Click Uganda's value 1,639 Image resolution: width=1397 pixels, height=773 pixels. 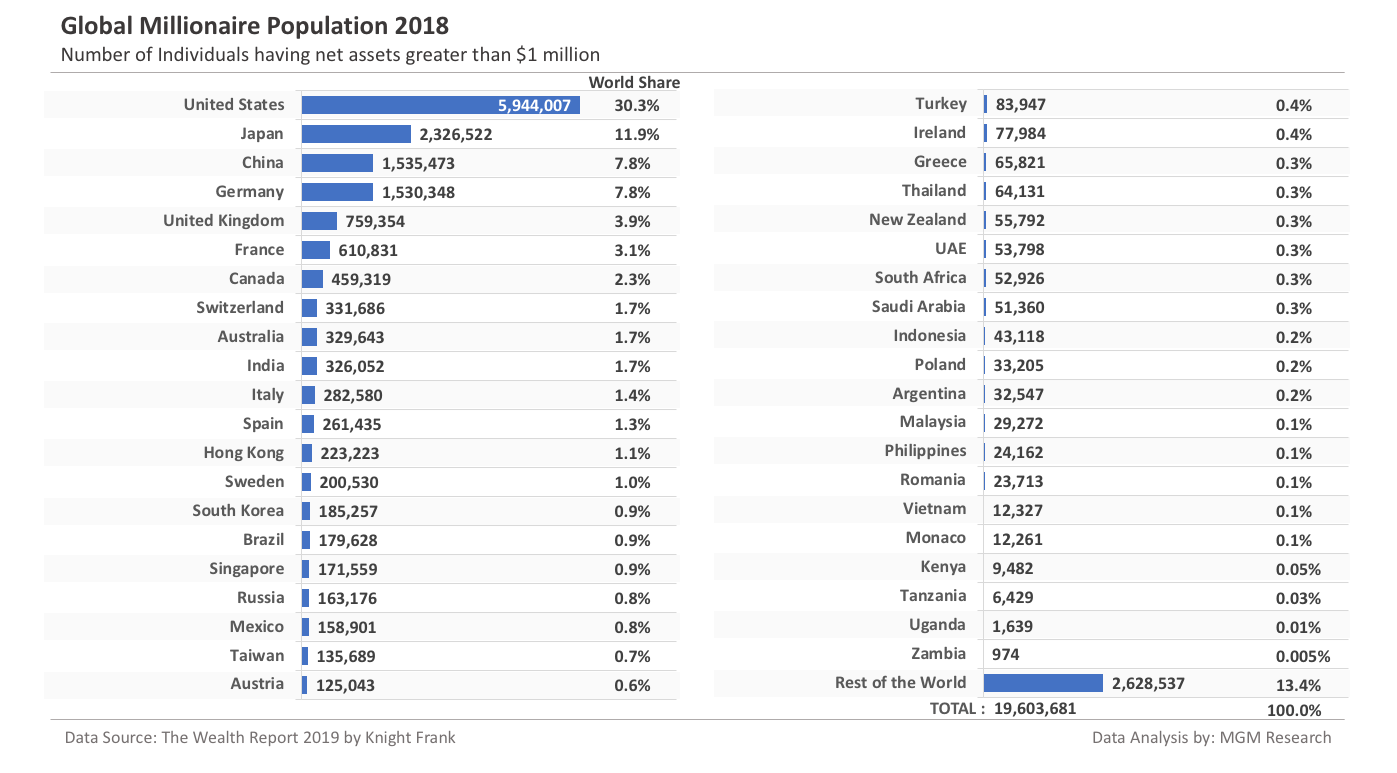pos(1013,627)
